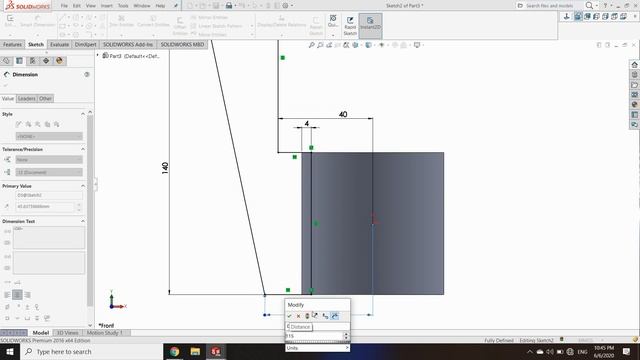Open File Explorer from the taskbar

(x=195, y=351)
